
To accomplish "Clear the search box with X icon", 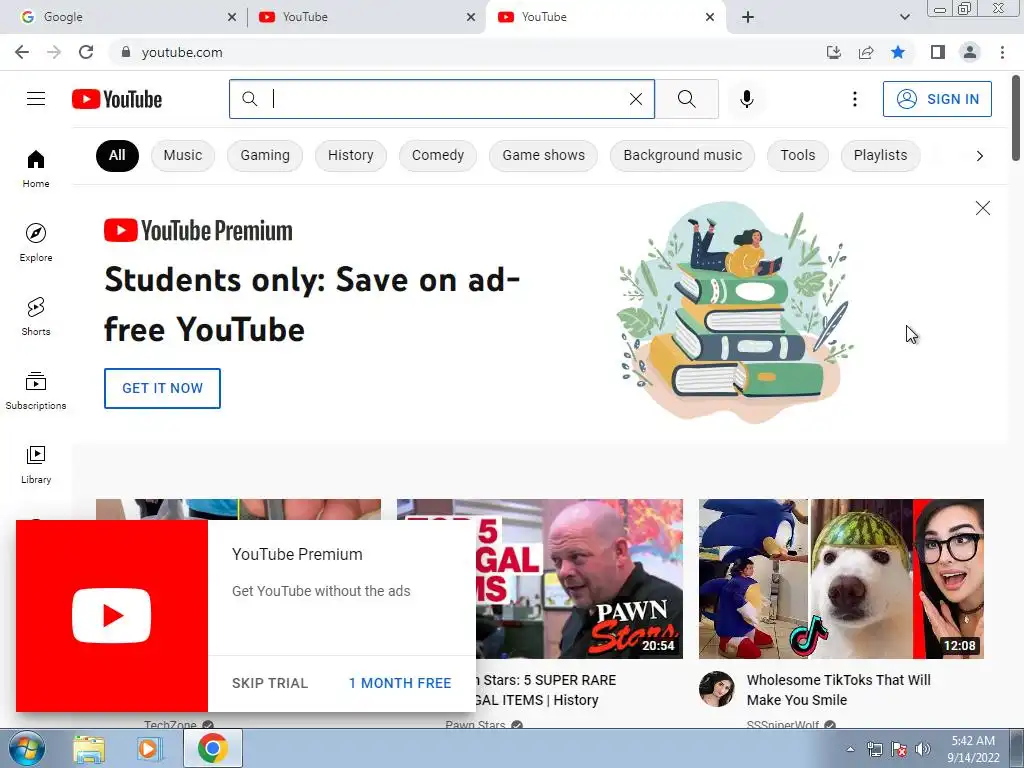I will [635, 99].
